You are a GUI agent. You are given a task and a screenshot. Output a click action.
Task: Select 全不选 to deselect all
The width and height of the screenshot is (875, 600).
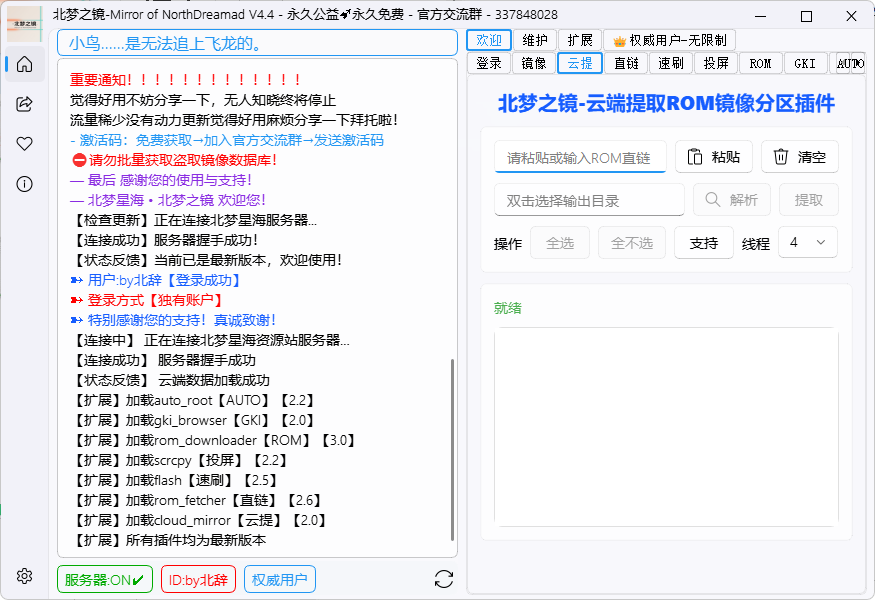click(631, 243)
